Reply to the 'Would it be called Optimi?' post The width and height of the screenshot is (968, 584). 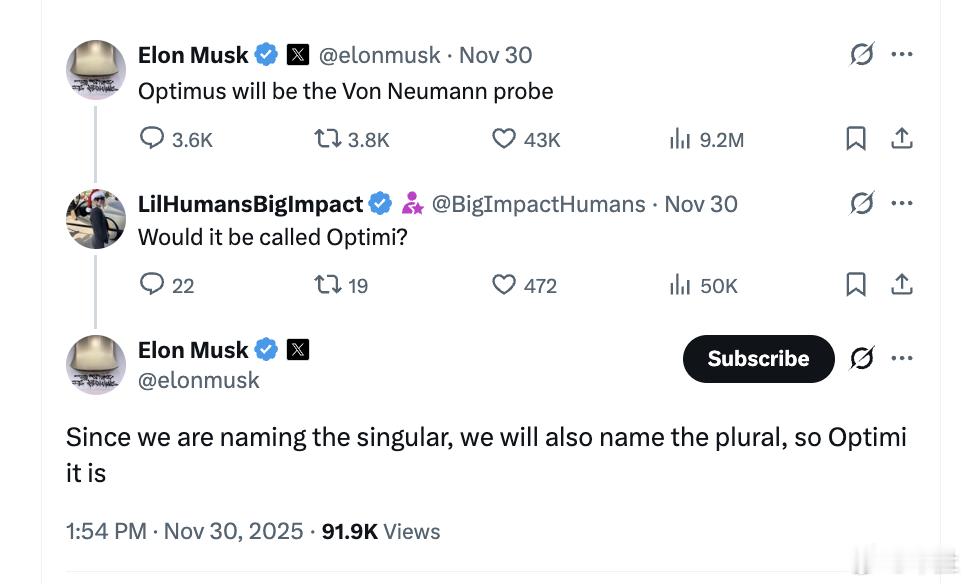[152, 285]
